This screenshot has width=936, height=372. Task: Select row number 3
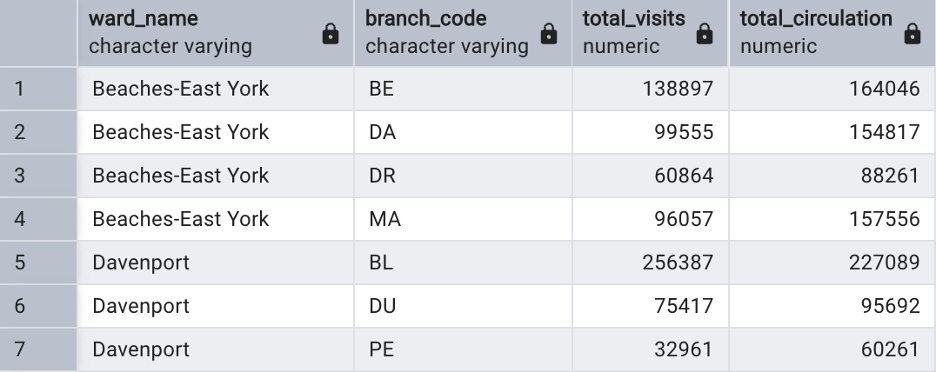point(38,176)
